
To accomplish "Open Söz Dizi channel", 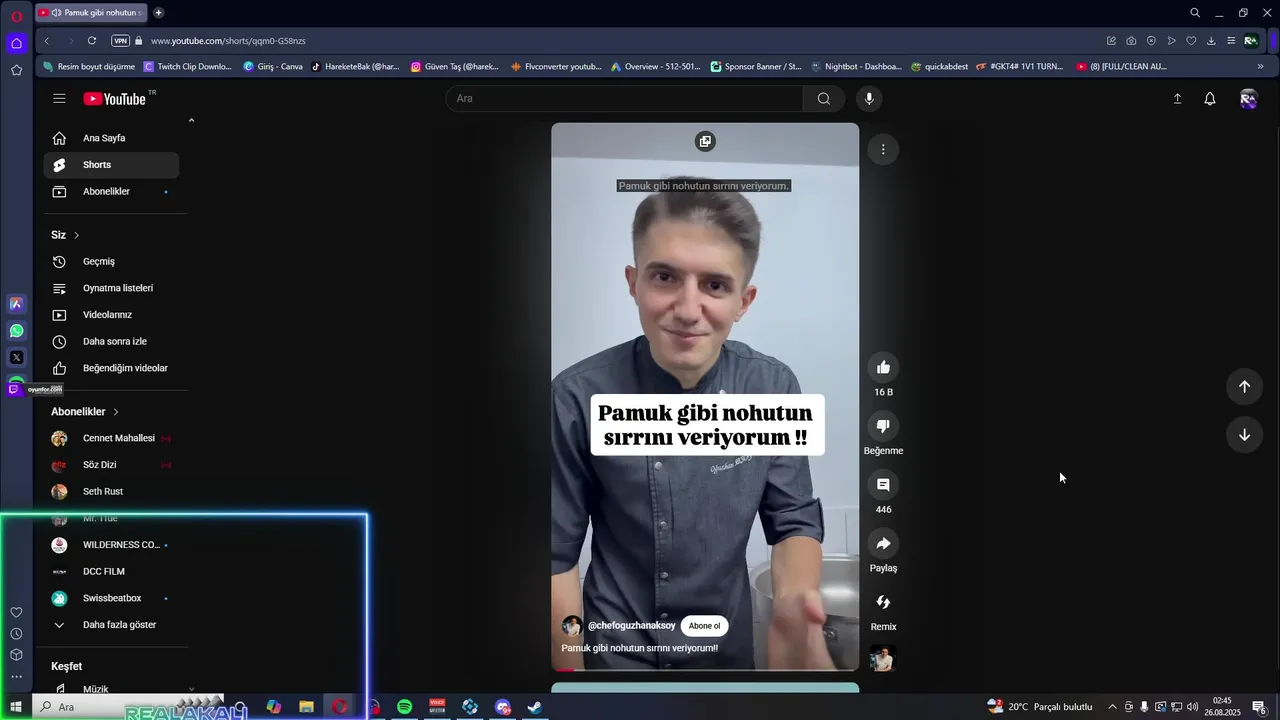I will (x=111, y=465).
